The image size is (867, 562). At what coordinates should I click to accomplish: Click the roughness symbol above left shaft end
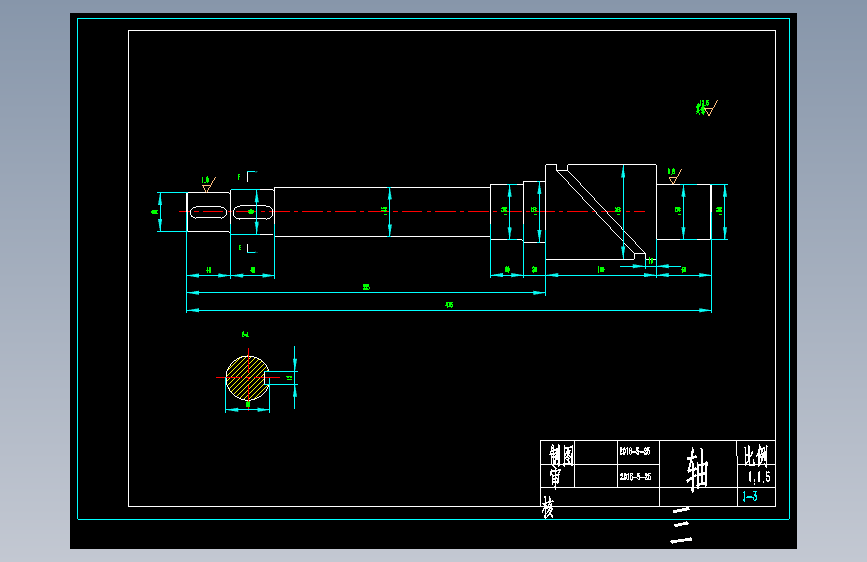(x=207, y=184)
